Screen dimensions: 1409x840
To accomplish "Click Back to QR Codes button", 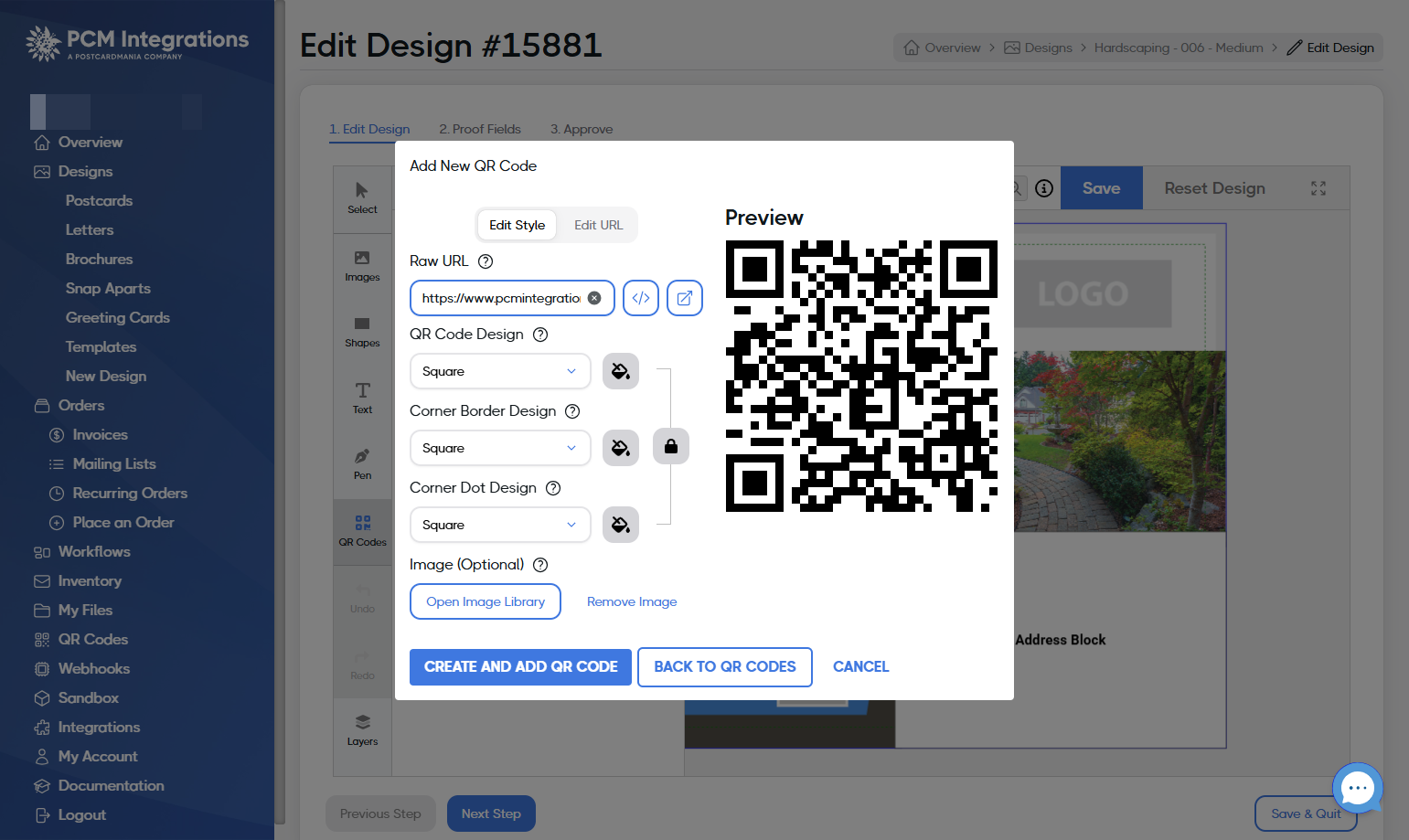I will click(x=725, y=667).
